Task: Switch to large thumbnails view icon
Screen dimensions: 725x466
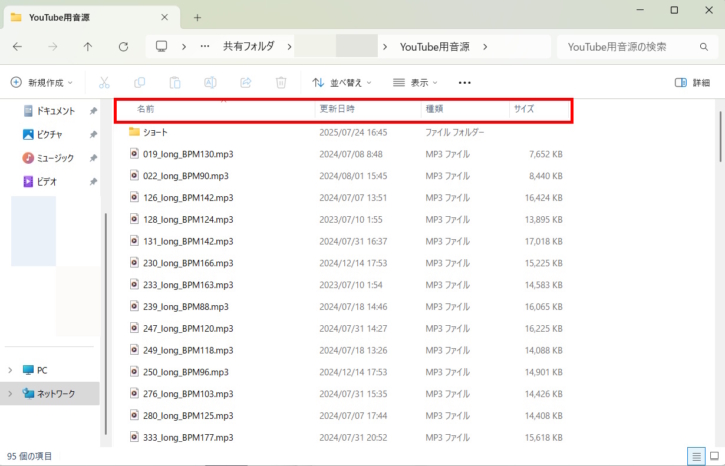Action: point(715,455)
